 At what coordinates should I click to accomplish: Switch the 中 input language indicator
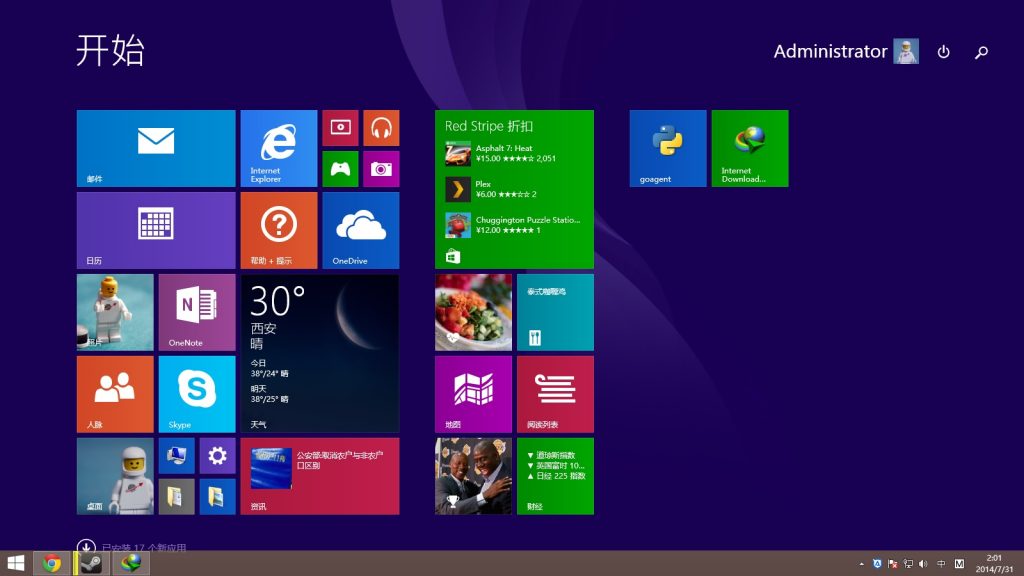pyautogui.click(x=941, y=564)
